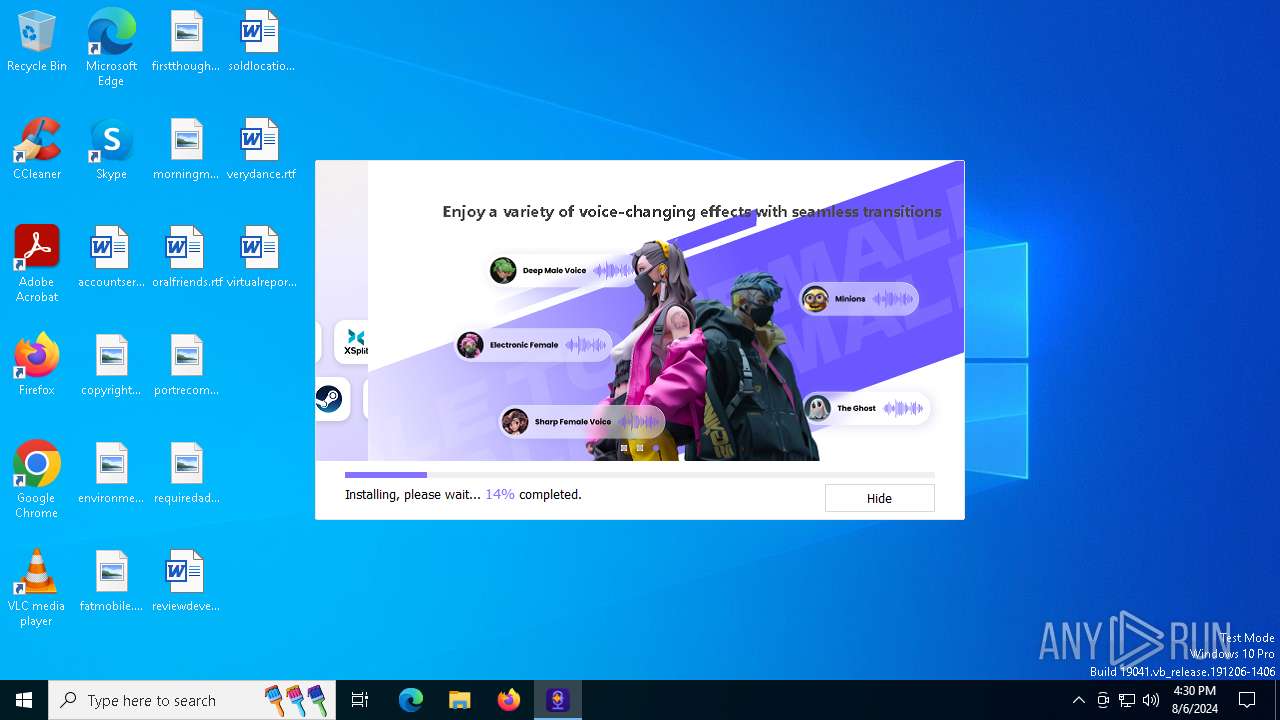Open the notification center

click(x=1247, y=700)
